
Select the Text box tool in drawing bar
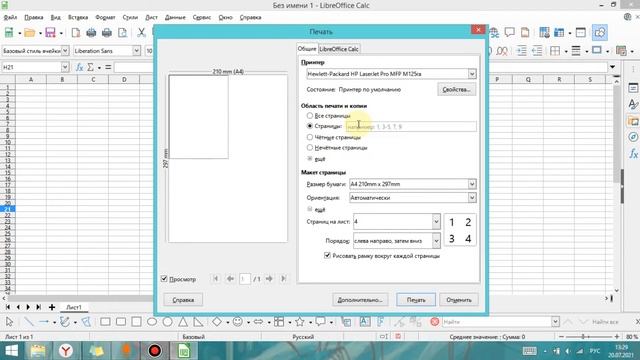point(365,322)
